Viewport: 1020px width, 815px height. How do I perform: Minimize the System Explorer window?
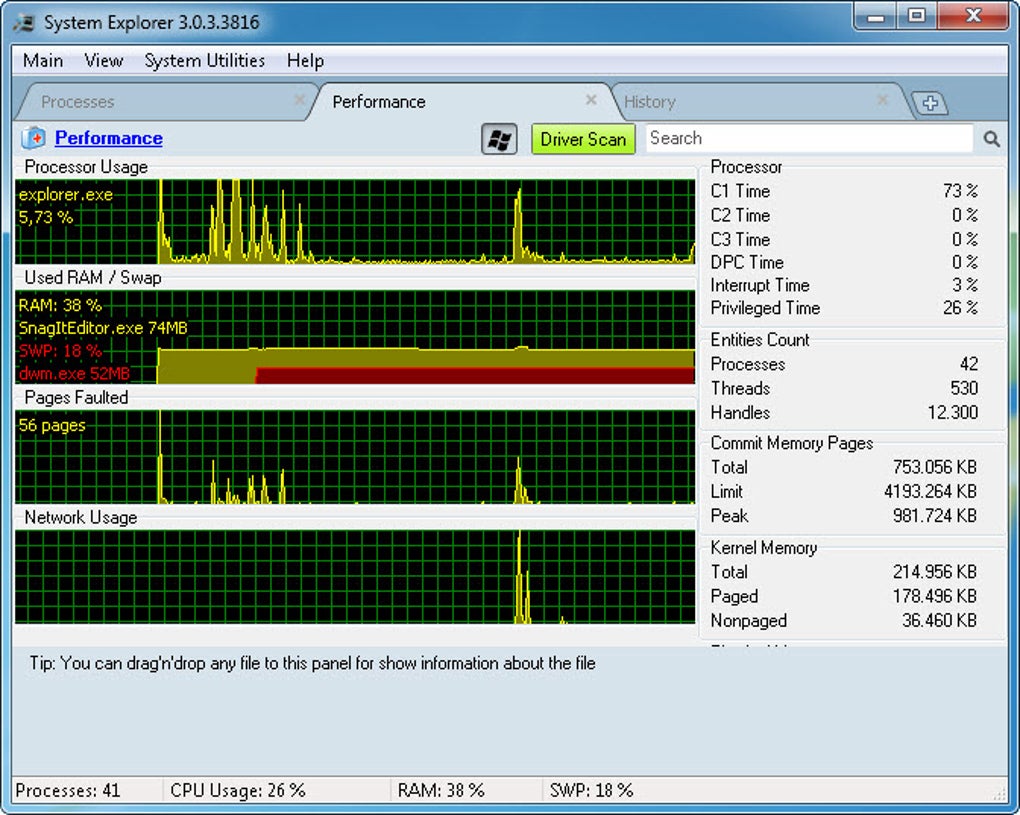[x=876, y=16]
